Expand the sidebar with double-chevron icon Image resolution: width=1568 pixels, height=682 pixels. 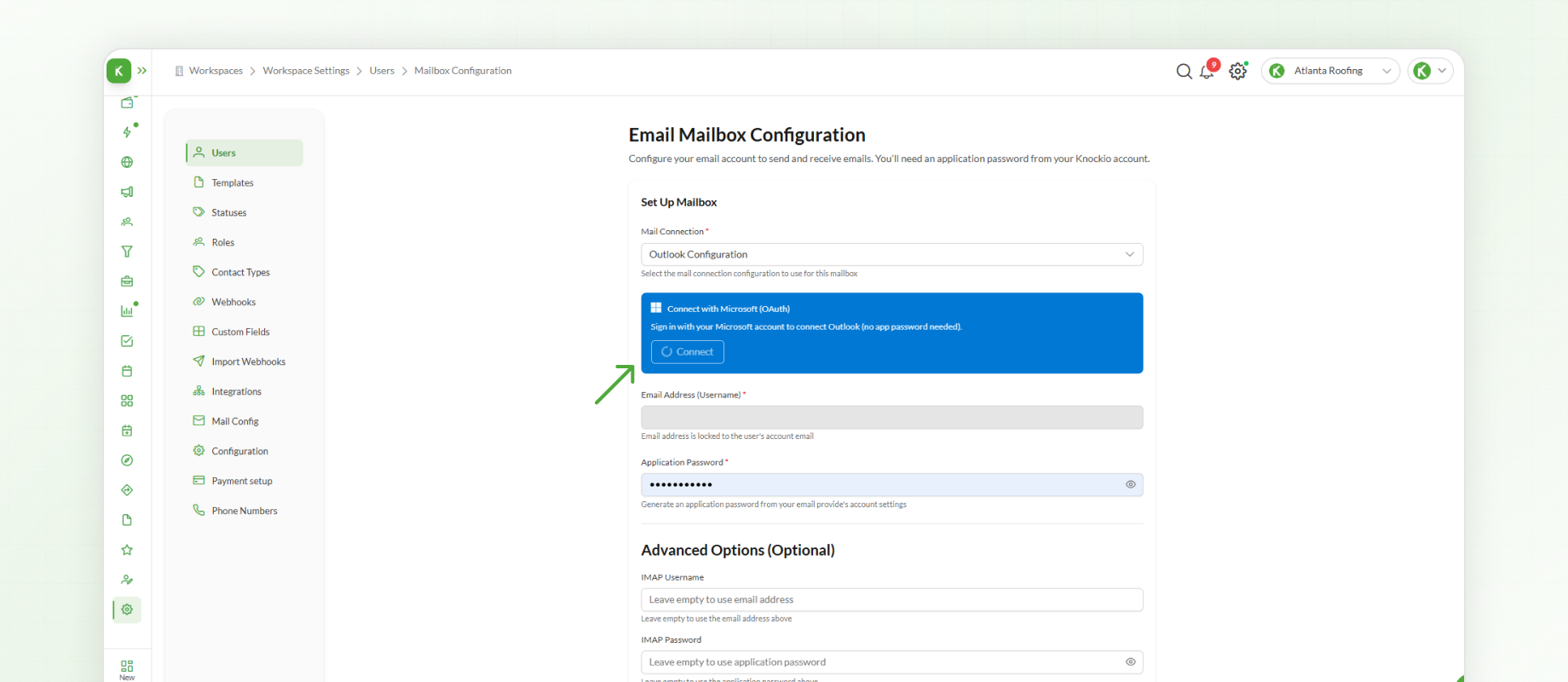(x=142, y=71)
